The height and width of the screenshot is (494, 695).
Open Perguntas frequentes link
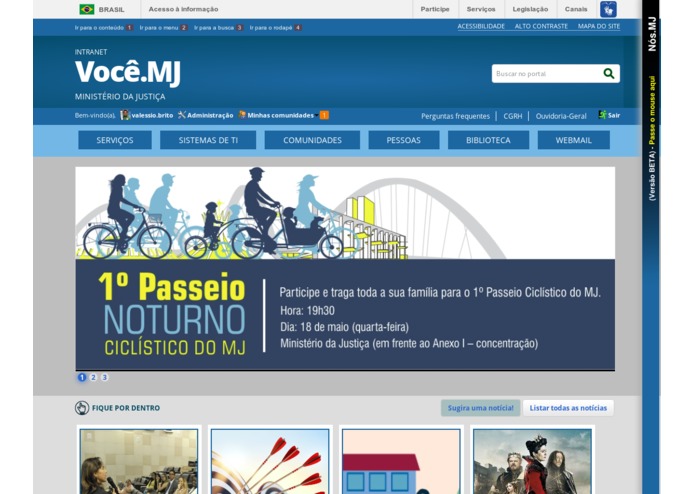click(x=455, y=116)
